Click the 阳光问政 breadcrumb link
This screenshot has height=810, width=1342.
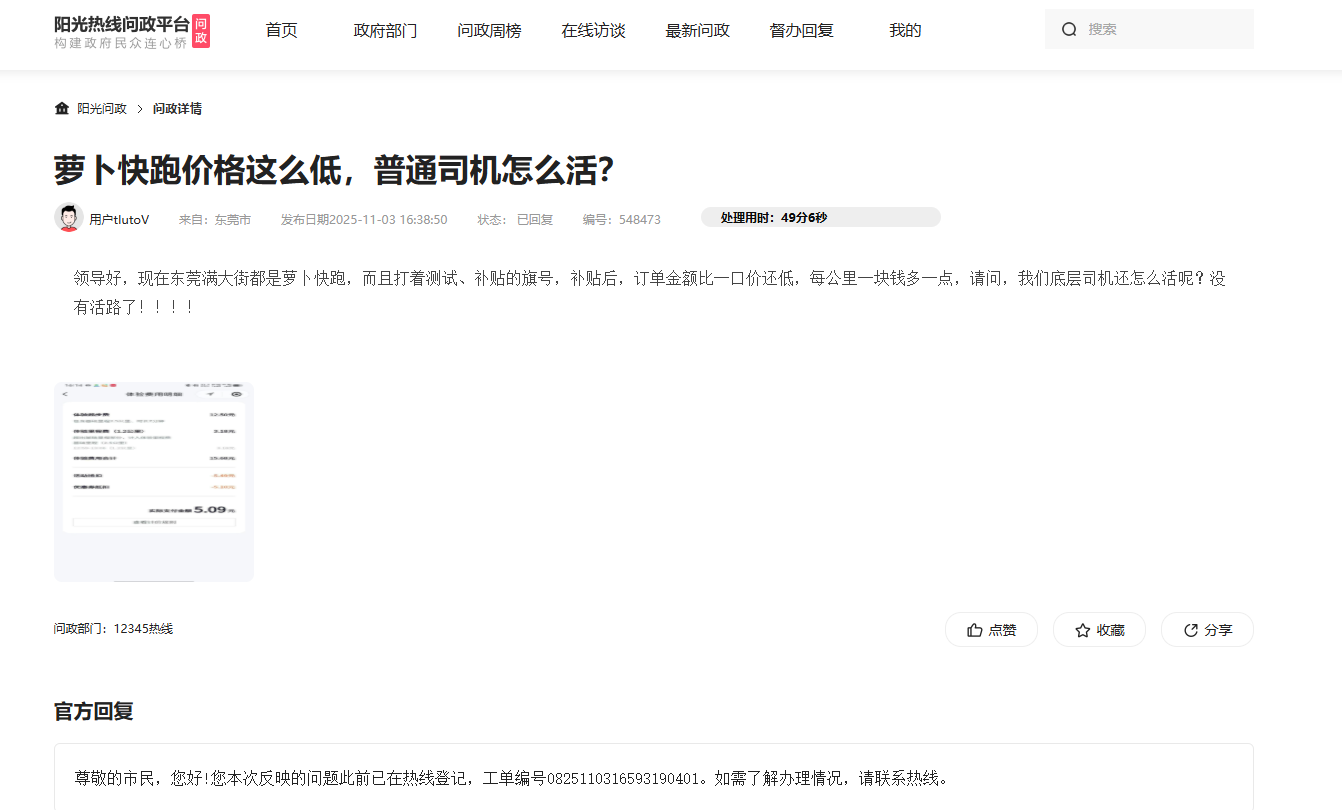coord(102,109)
